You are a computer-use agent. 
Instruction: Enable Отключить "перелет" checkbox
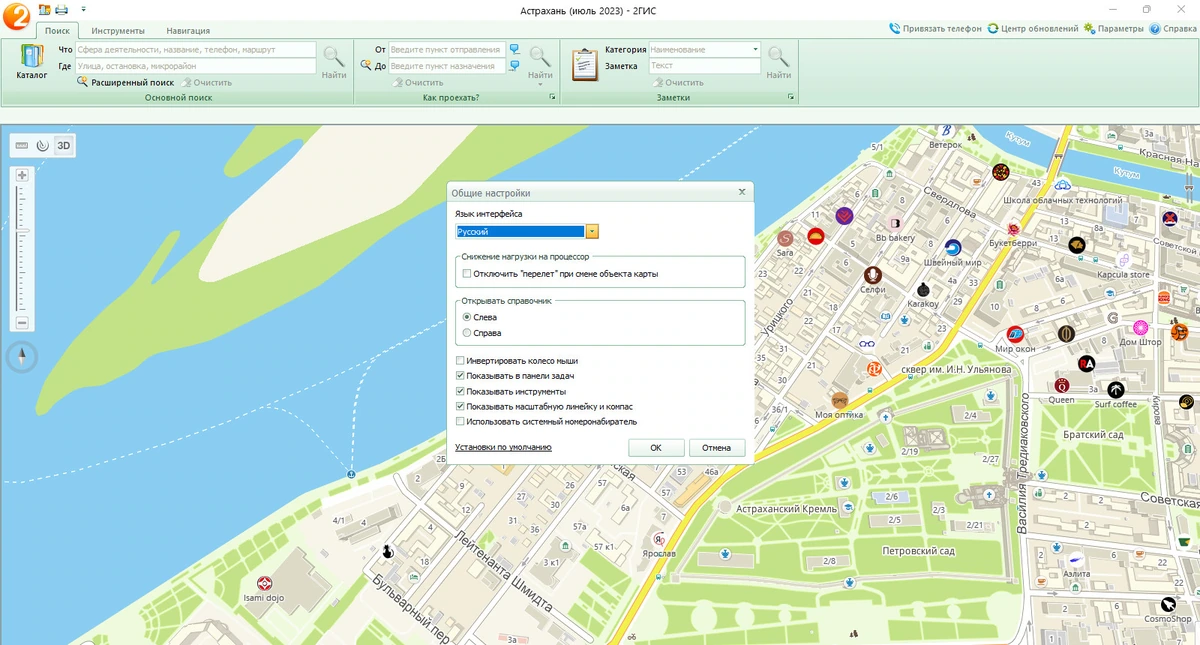coord(466,273)
